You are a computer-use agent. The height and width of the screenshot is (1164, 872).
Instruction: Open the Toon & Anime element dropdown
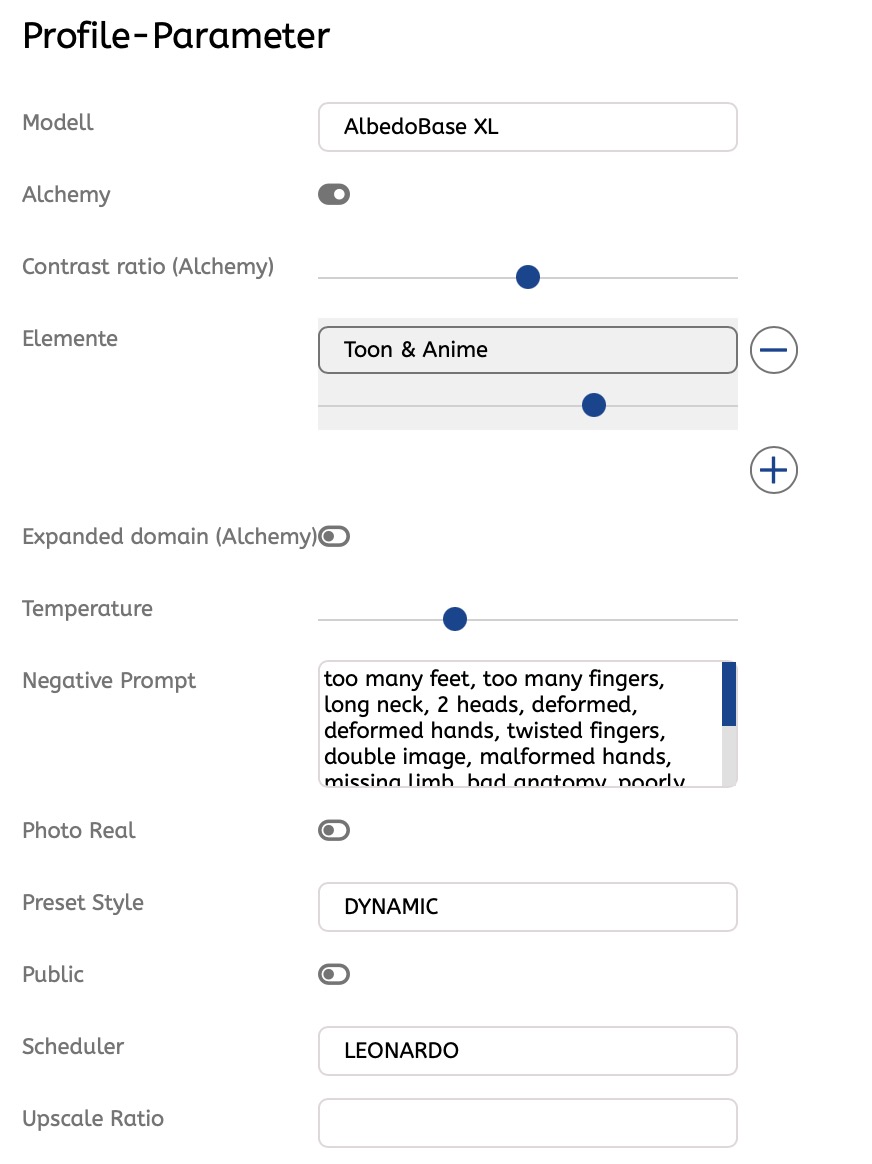527,350
